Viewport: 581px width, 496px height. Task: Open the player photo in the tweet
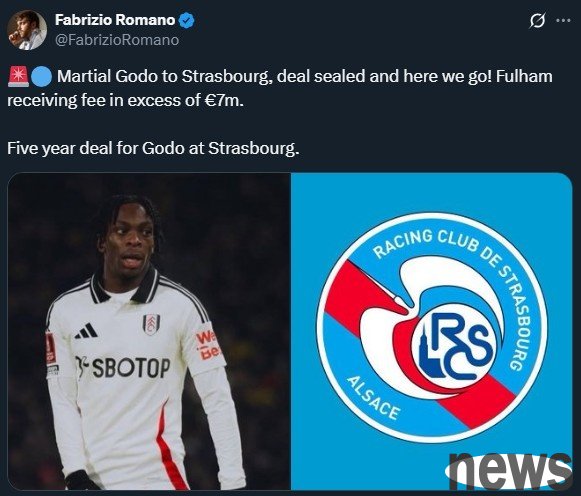pyautogui.click(x=149, y=332)
